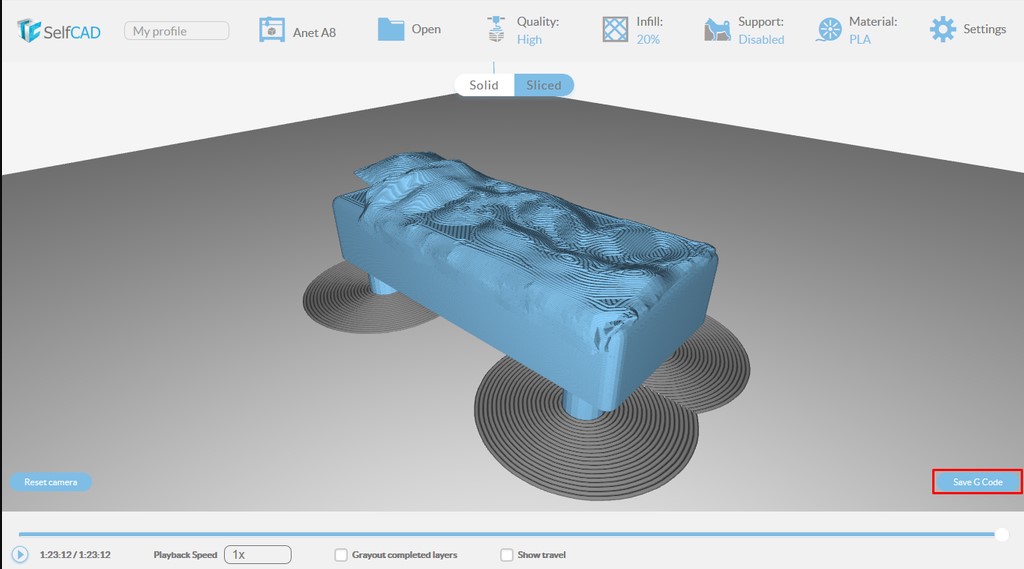This screenshot has width=1024, height=569.
Task: Select the Sliced view tab
Action: pos(544,85)
